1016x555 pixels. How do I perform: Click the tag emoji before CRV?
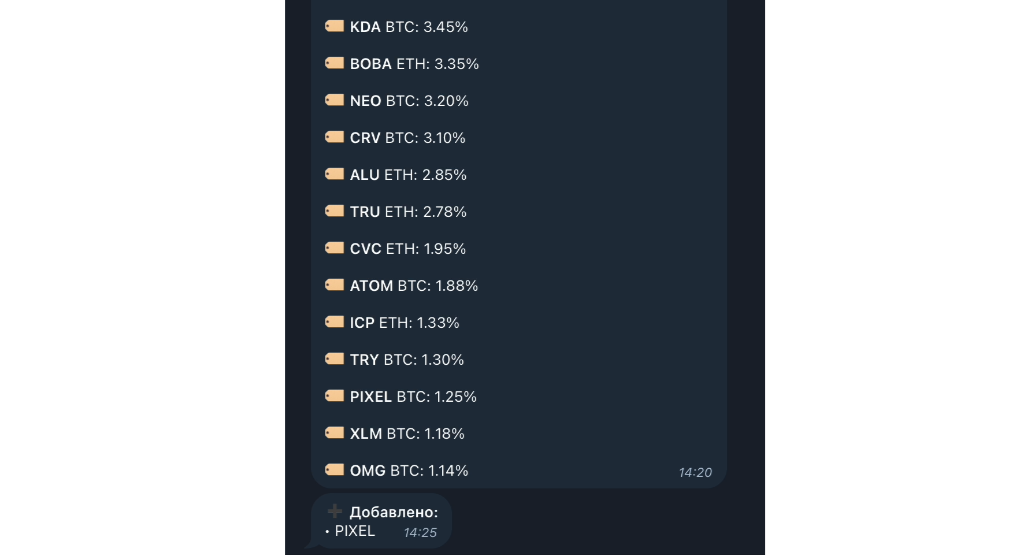coord(334,137)
